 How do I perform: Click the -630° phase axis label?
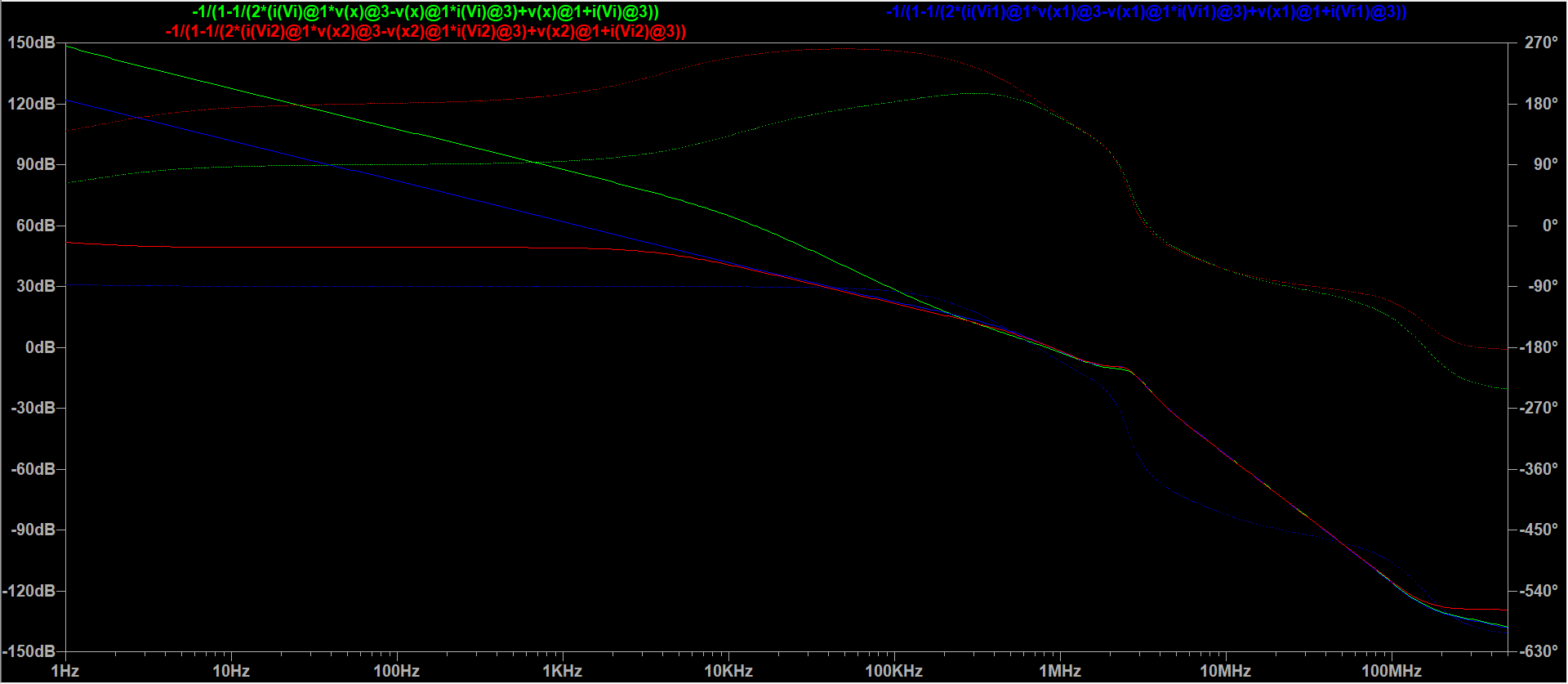[1539, 651]
